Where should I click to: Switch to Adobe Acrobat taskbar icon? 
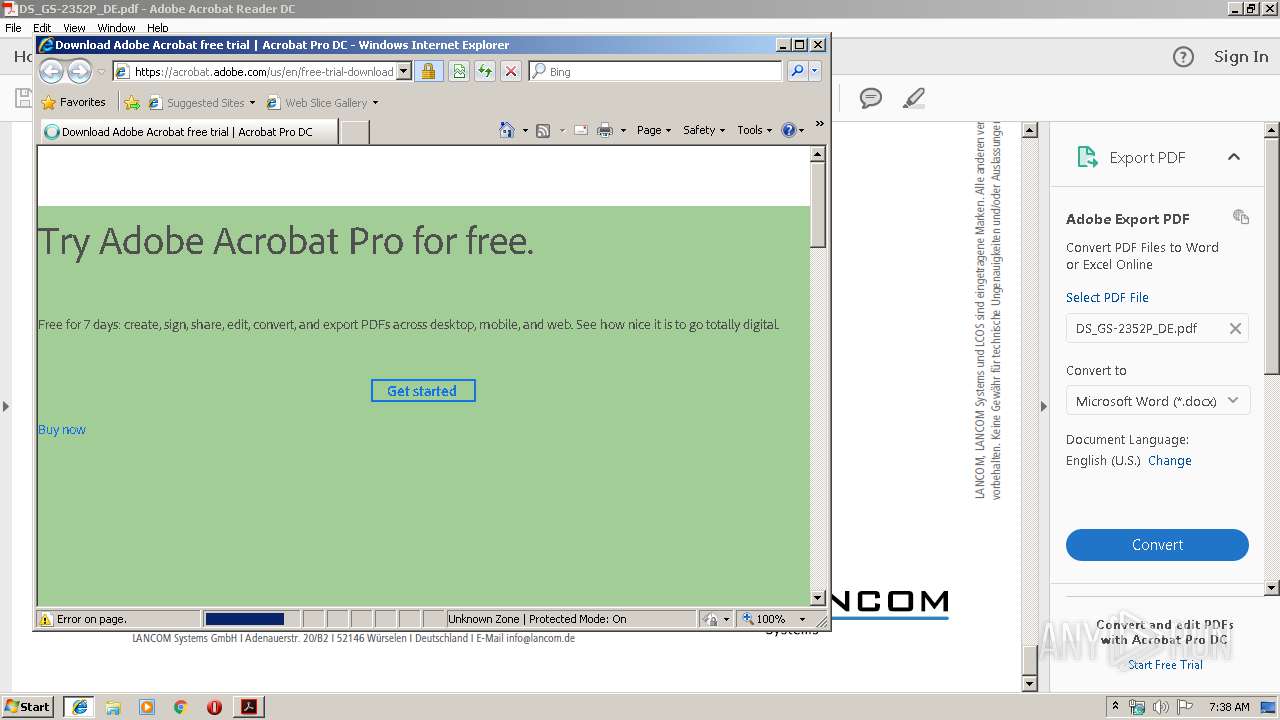tap(248, 707)
